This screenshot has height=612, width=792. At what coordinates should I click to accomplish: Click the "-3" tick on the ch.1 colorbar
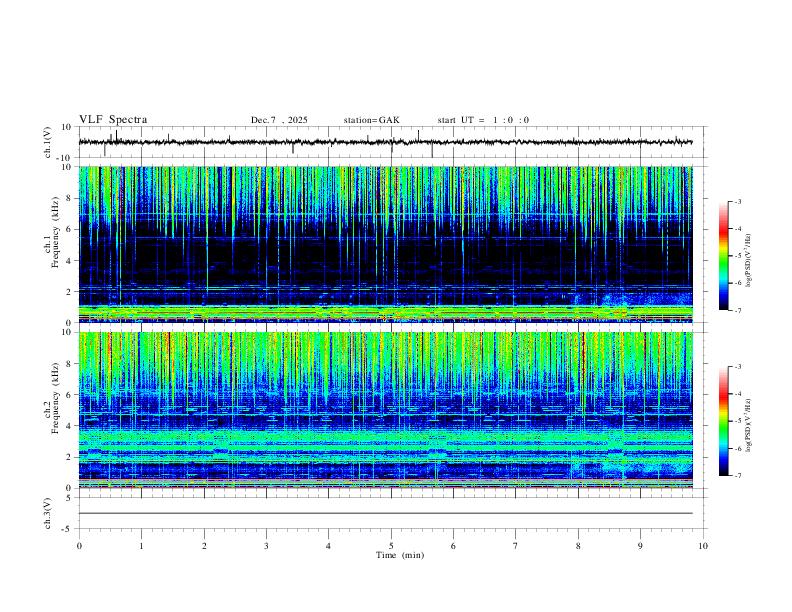click(737, 201)
